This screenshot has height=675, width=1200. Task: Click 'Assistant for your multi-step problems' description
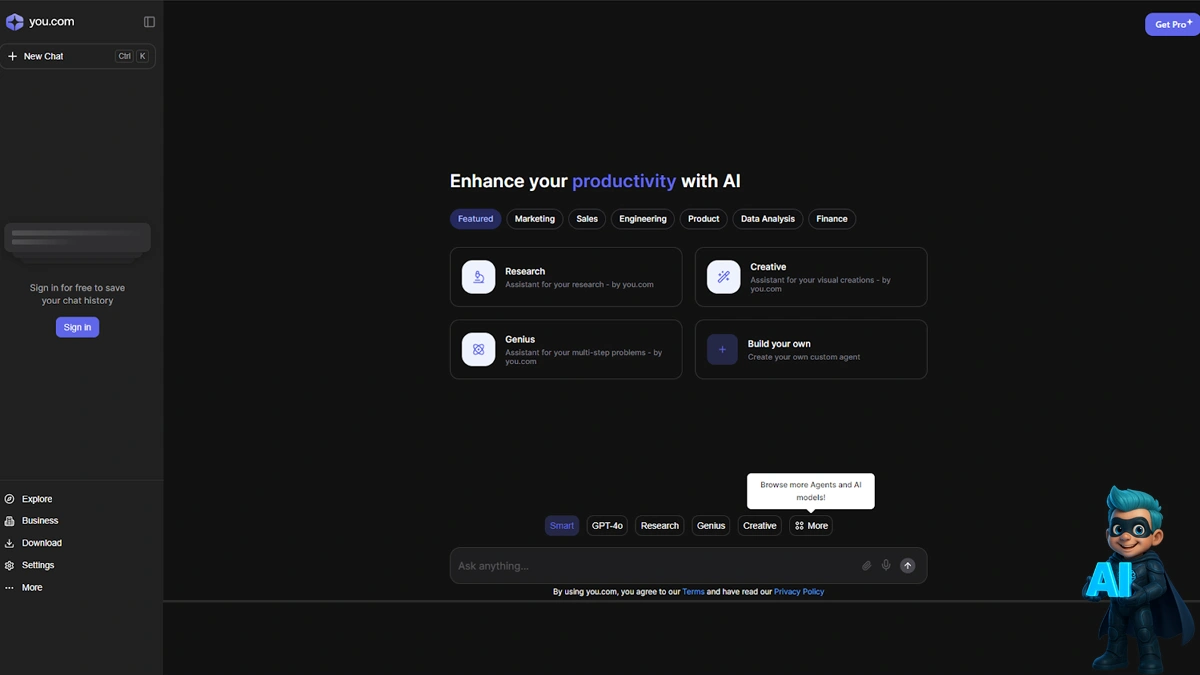click(583, 357)
